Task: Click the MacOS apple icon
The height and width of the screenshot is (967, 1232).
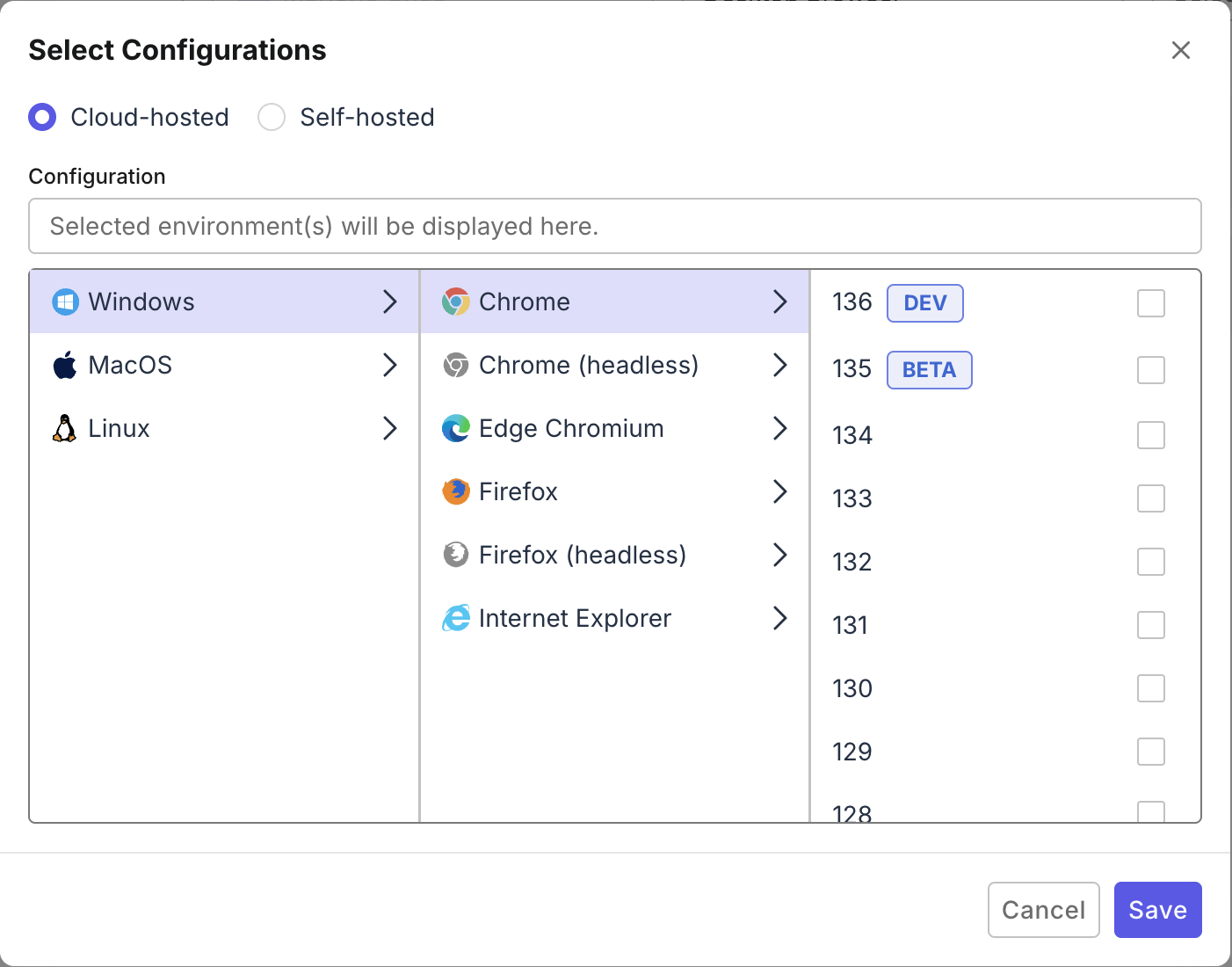Action: click(x=64, y=365)
